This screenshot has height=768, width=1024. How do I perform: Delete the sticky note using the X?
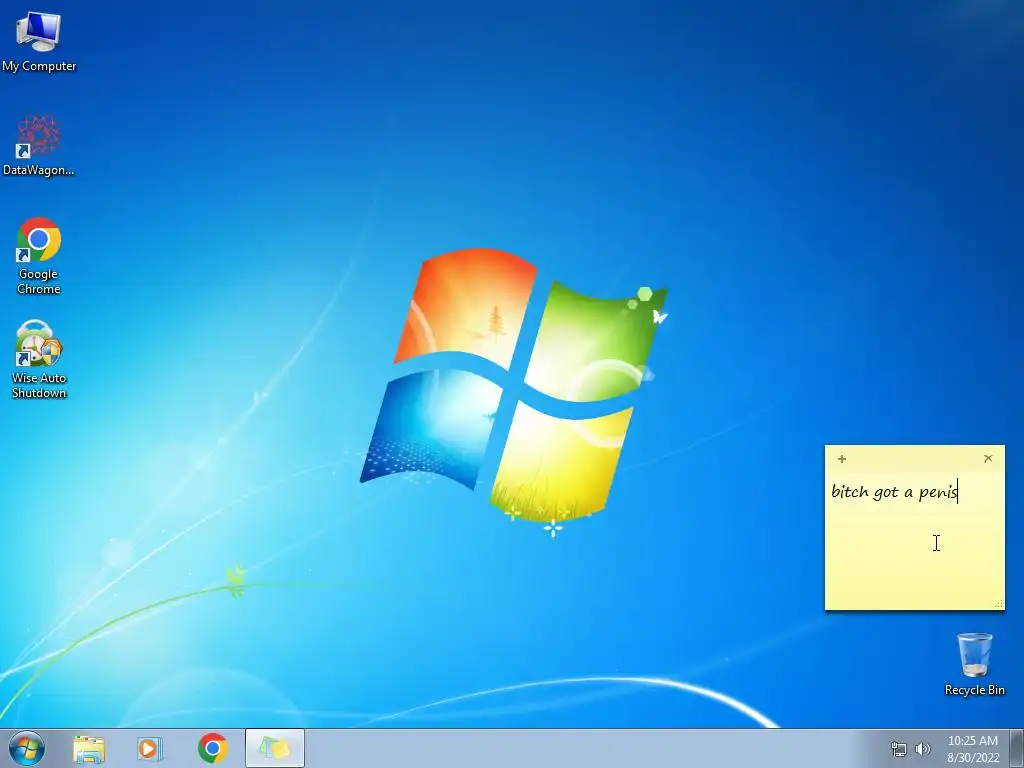[988, 458]
